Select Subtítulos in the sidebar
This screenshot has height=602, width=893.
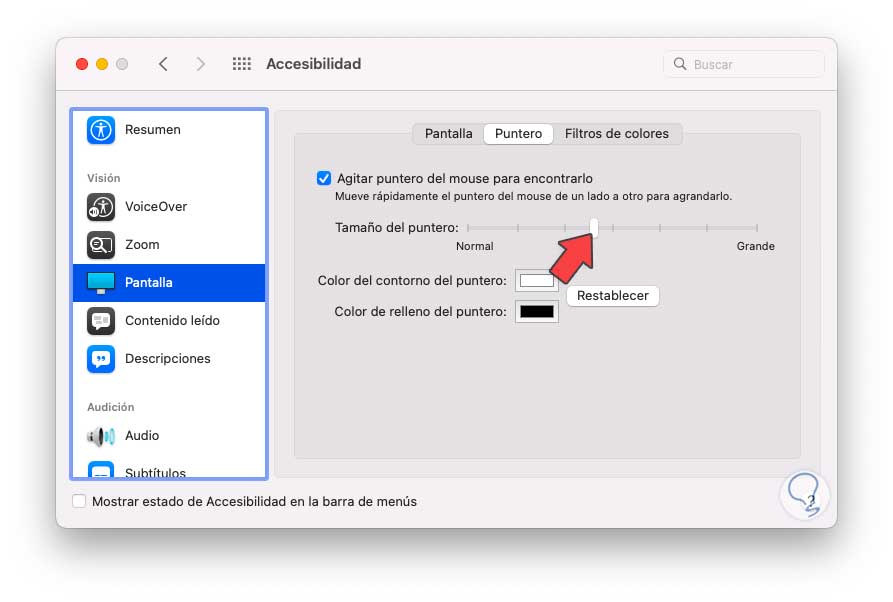[155, 472]
